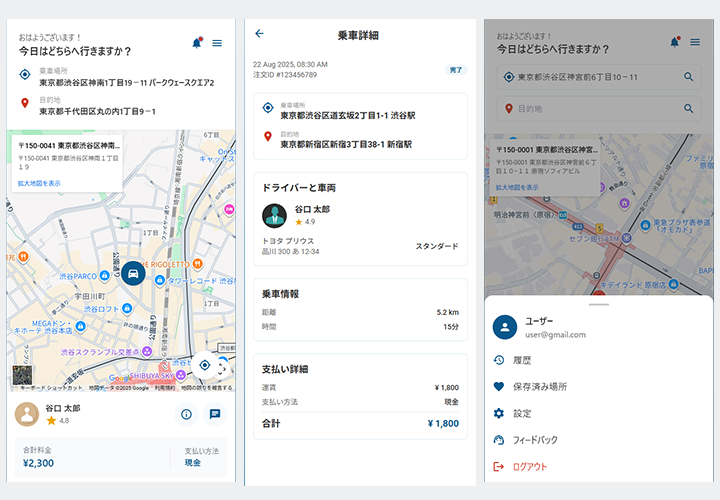Tap the car marker on the Shibuya map
Viewport: 720px width, 500px height.
(132, 273)
